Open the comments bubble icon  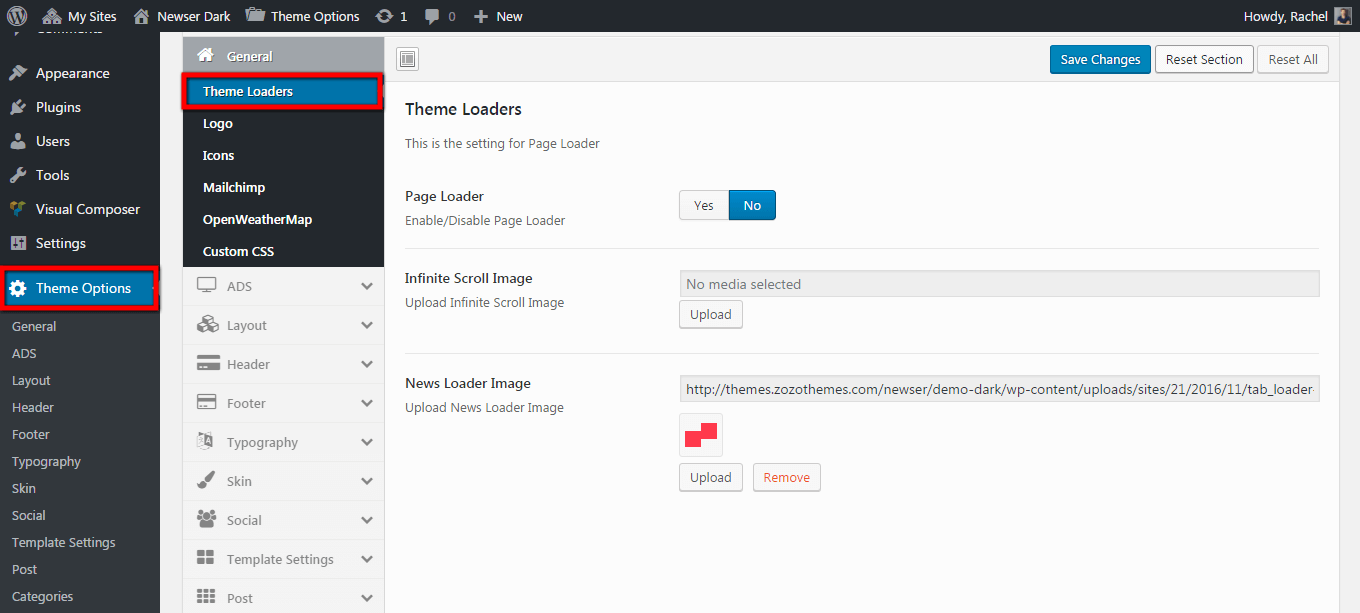coord(431,16)
